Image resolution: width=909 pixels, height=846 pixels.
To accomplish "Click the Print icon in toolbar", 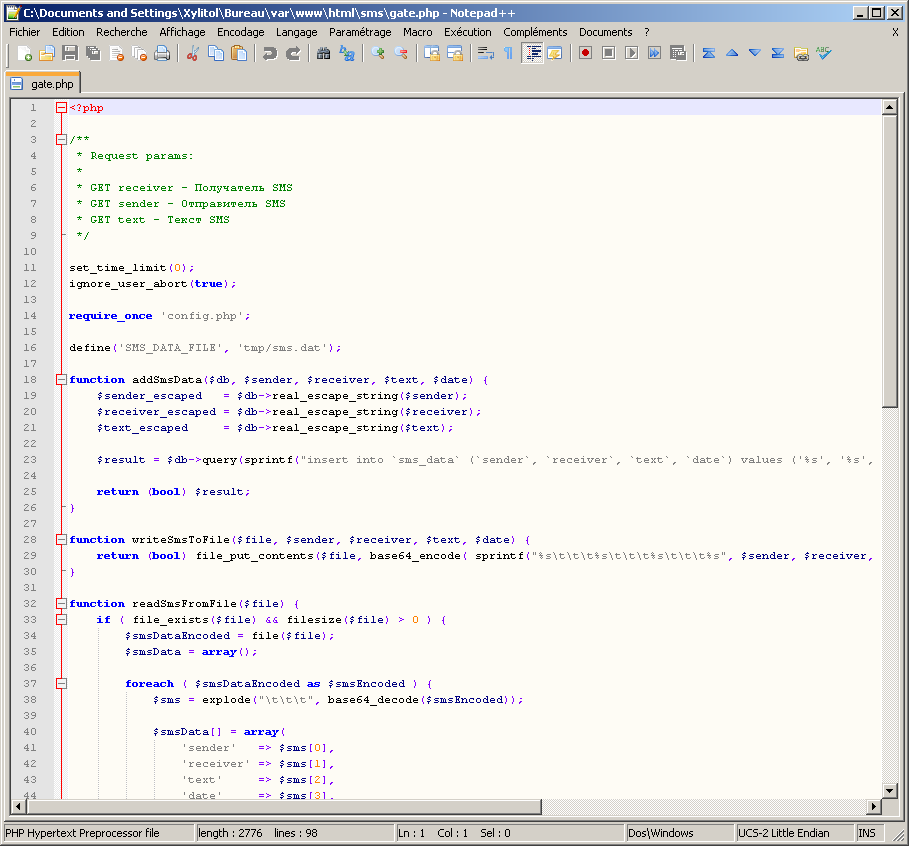I will [162, 53].
